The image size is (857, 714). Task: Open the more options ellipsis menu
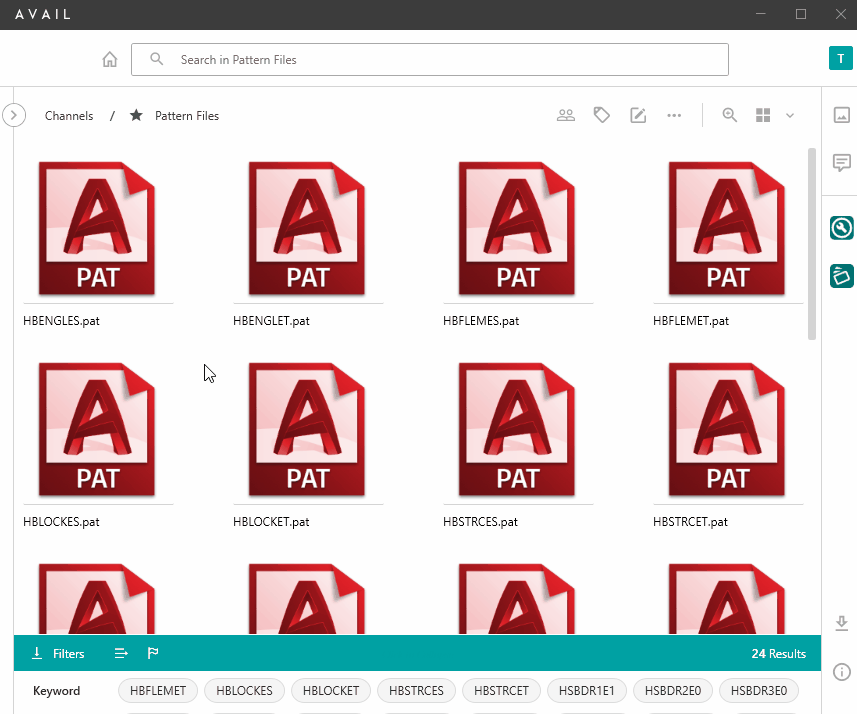pyautogui.click(x=674, y=115)
